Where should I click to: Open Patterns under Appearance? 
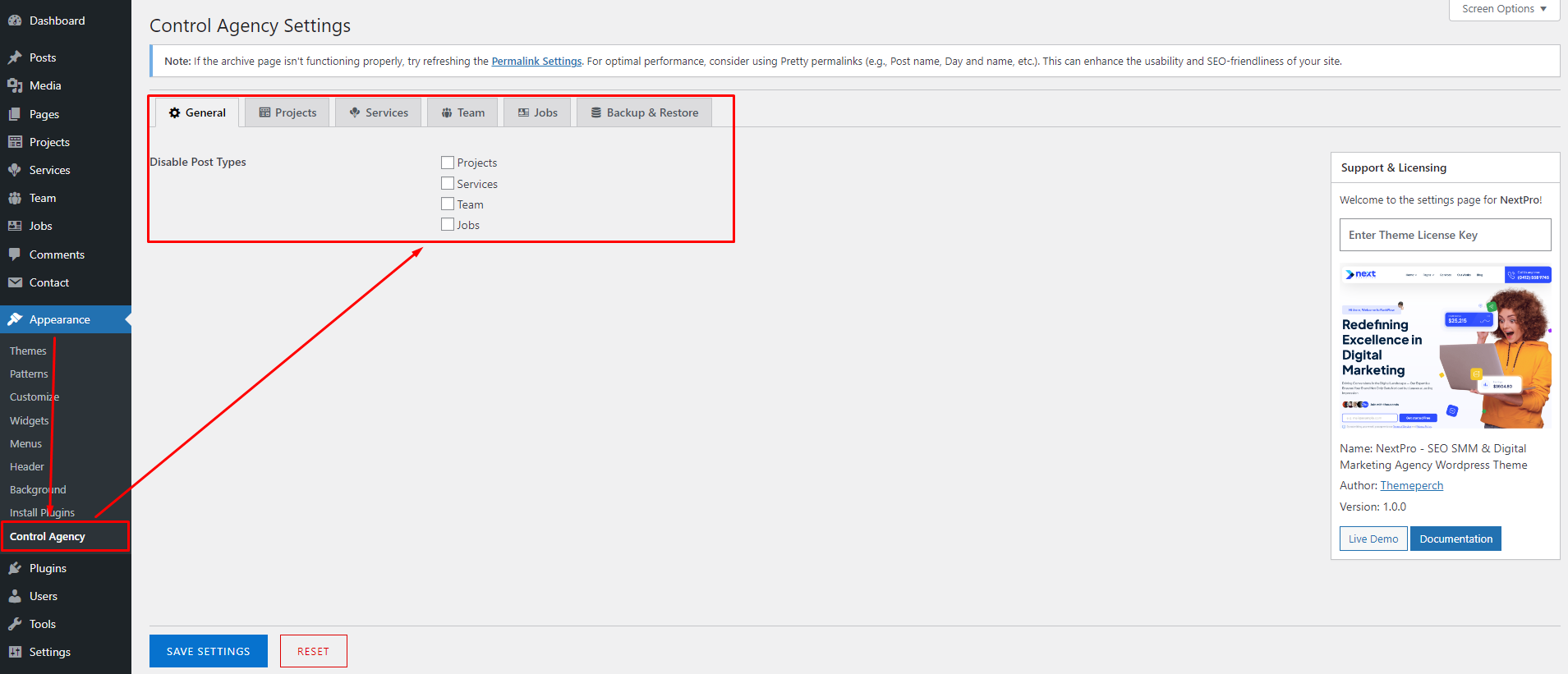coord(29,374)
